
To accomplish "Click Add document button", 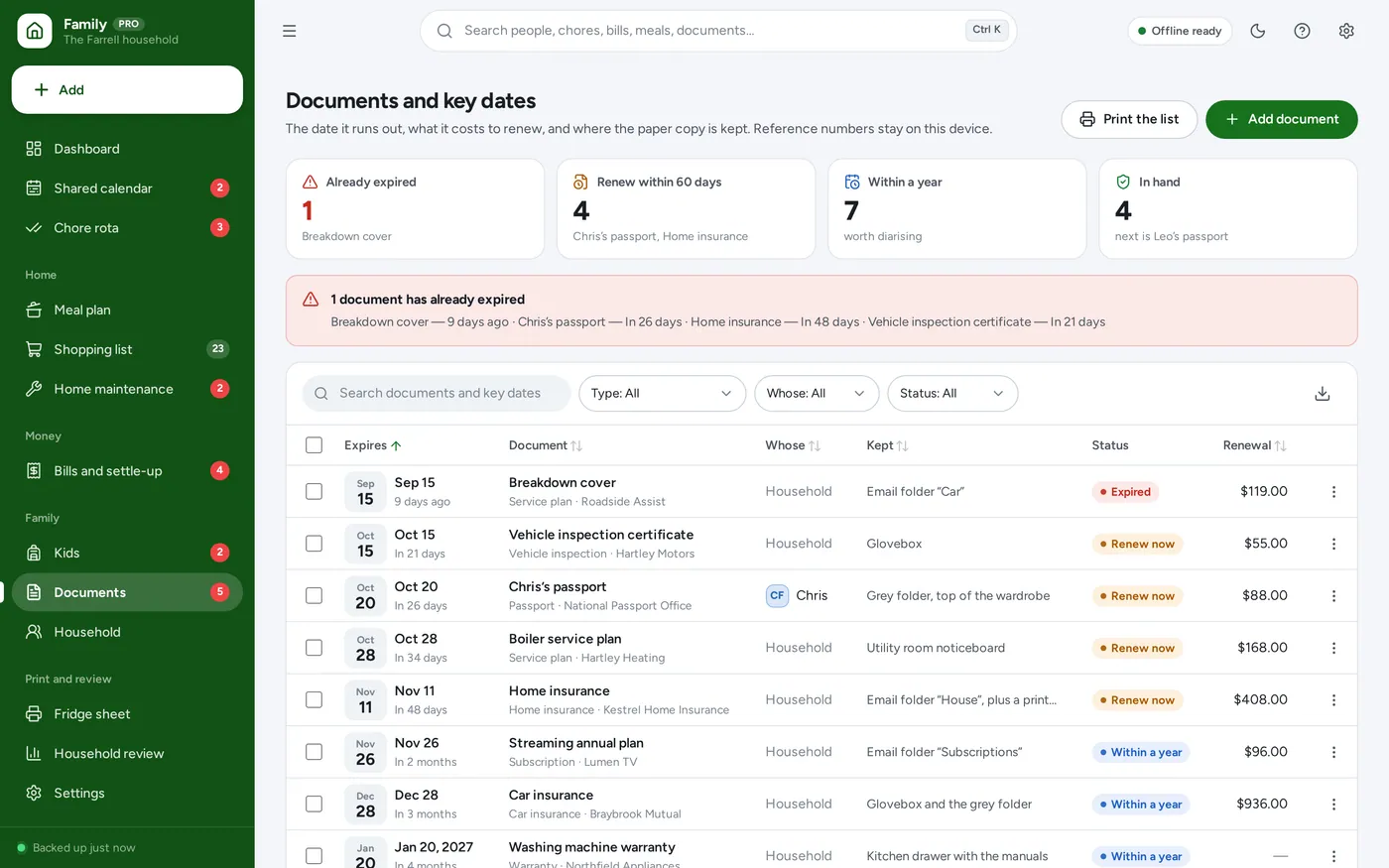I will 1281,119.
